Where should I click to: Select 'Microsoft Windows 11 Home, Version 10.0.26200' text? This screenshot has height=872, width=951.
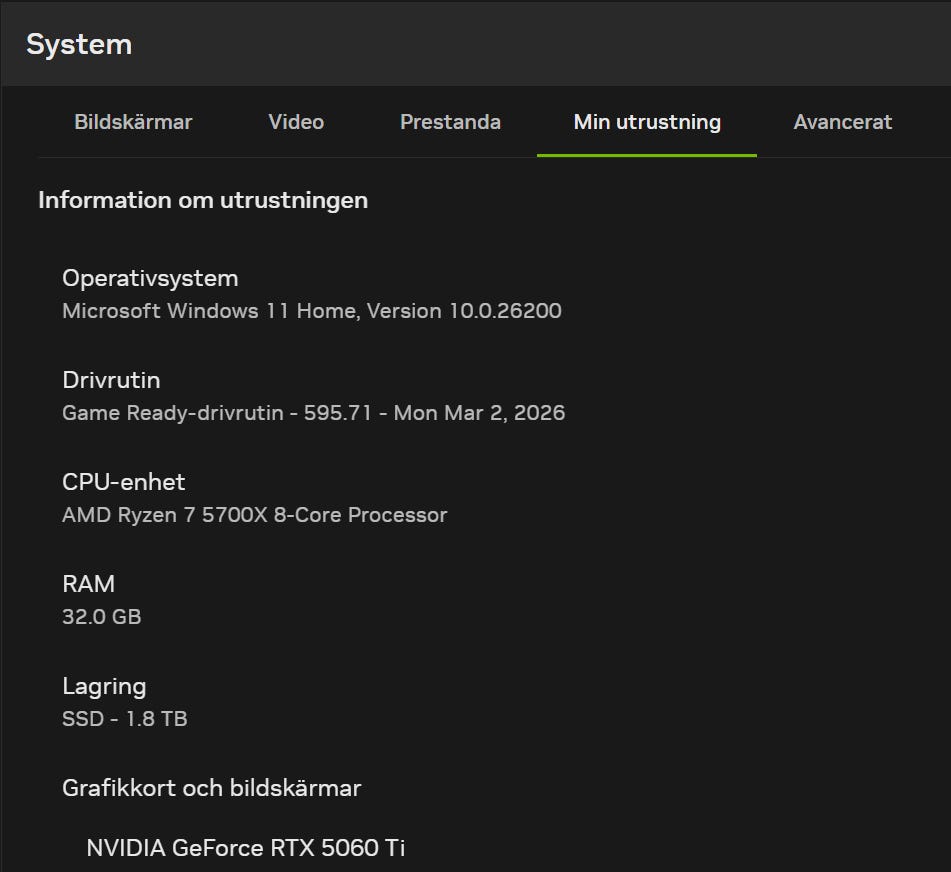pyautogui.click(x=312, y=310)
